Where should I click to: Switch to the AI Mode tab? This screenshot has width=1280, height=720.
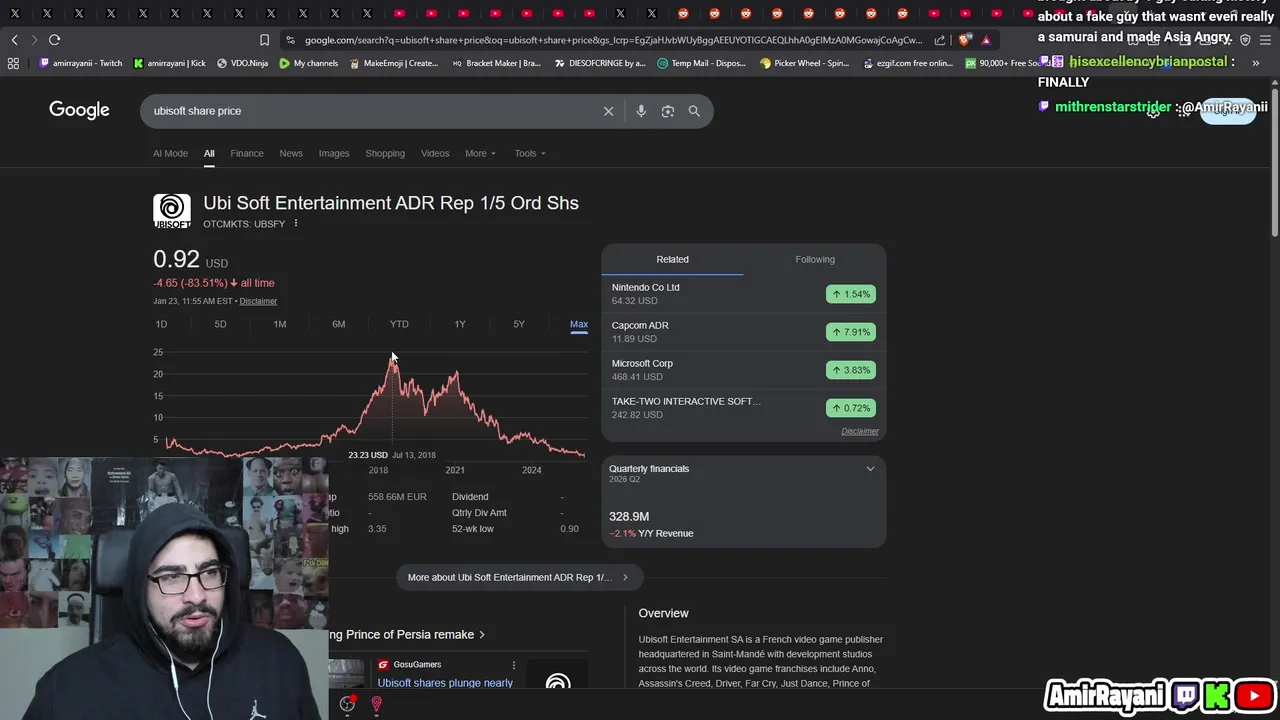(170, 153)
